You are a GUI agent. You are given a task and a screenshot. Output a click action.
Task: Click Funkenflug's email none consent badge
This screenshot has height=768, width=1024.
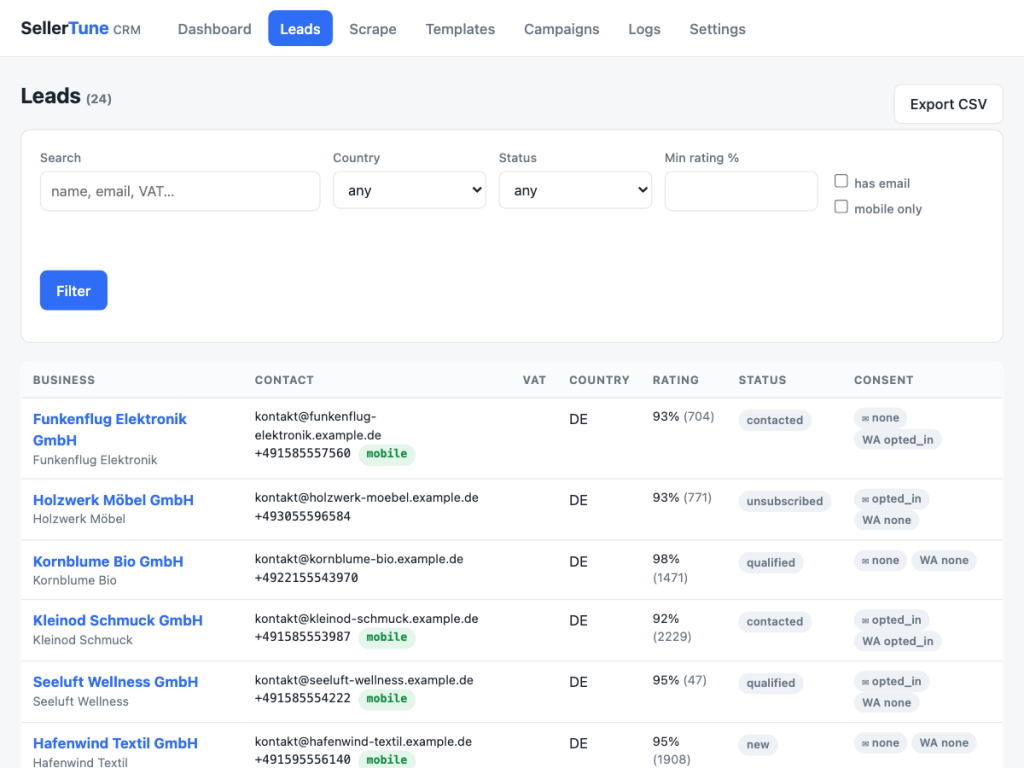tap(880, 417)
